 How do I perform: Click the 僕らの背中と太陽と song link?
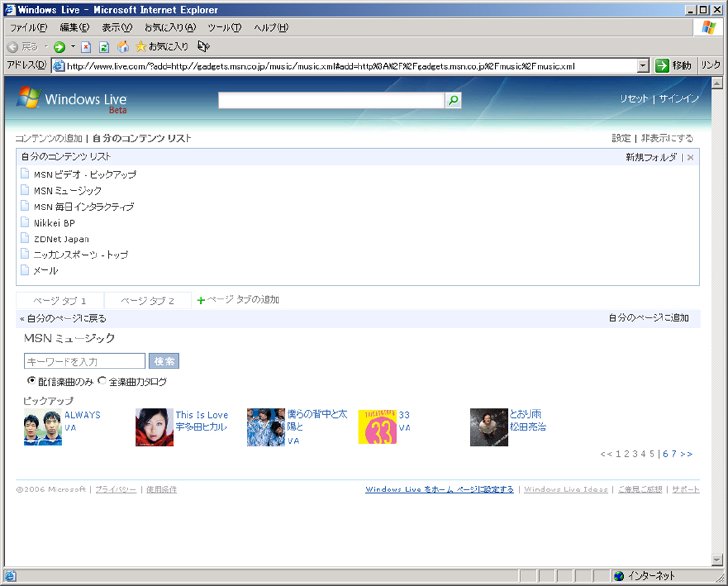(x=317, y=420)
